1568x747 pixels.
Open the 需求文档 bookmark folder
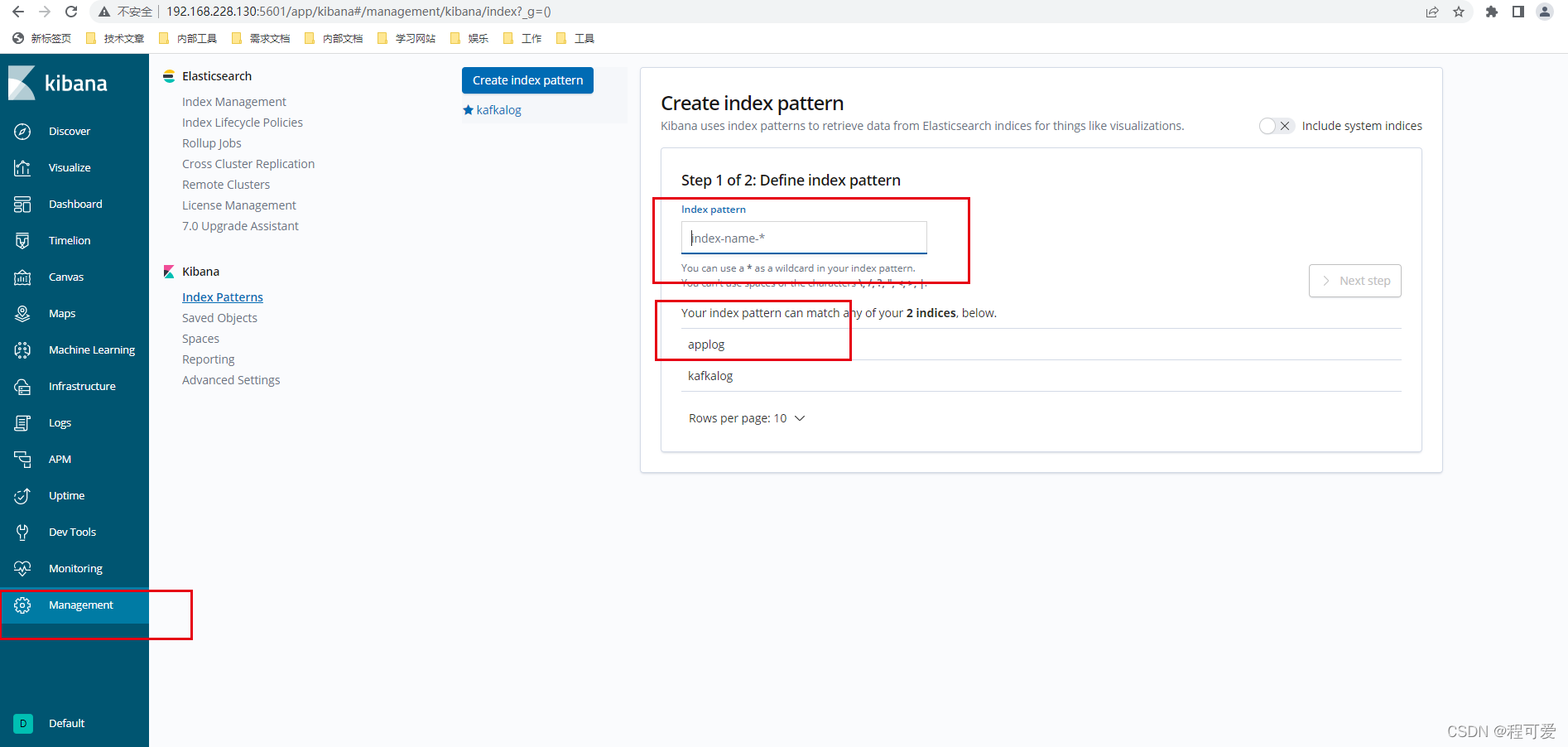coord(261,38)
